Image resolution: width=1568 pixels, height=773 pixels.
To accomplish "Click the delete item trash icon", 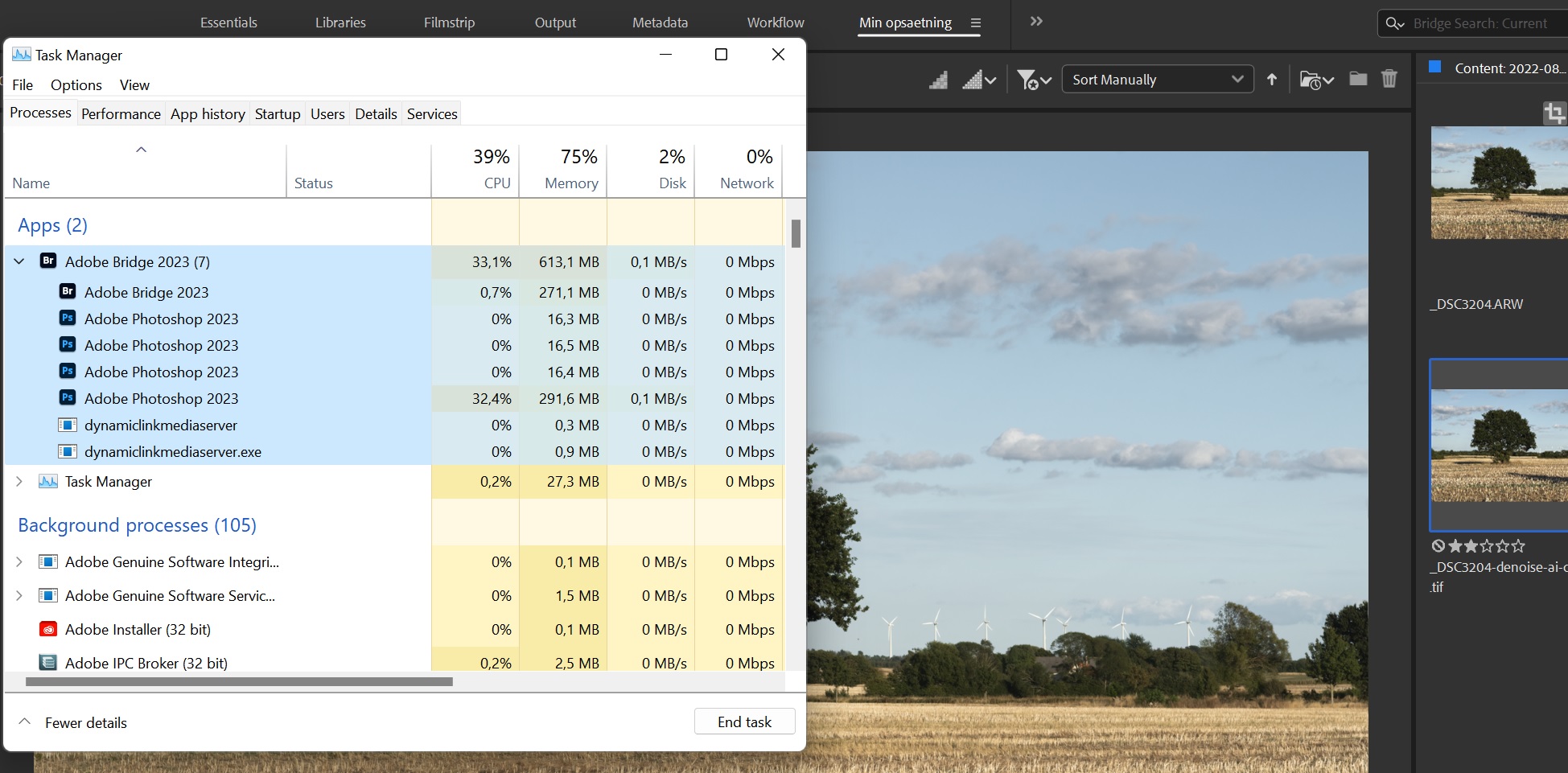I will pos(1389,78).
